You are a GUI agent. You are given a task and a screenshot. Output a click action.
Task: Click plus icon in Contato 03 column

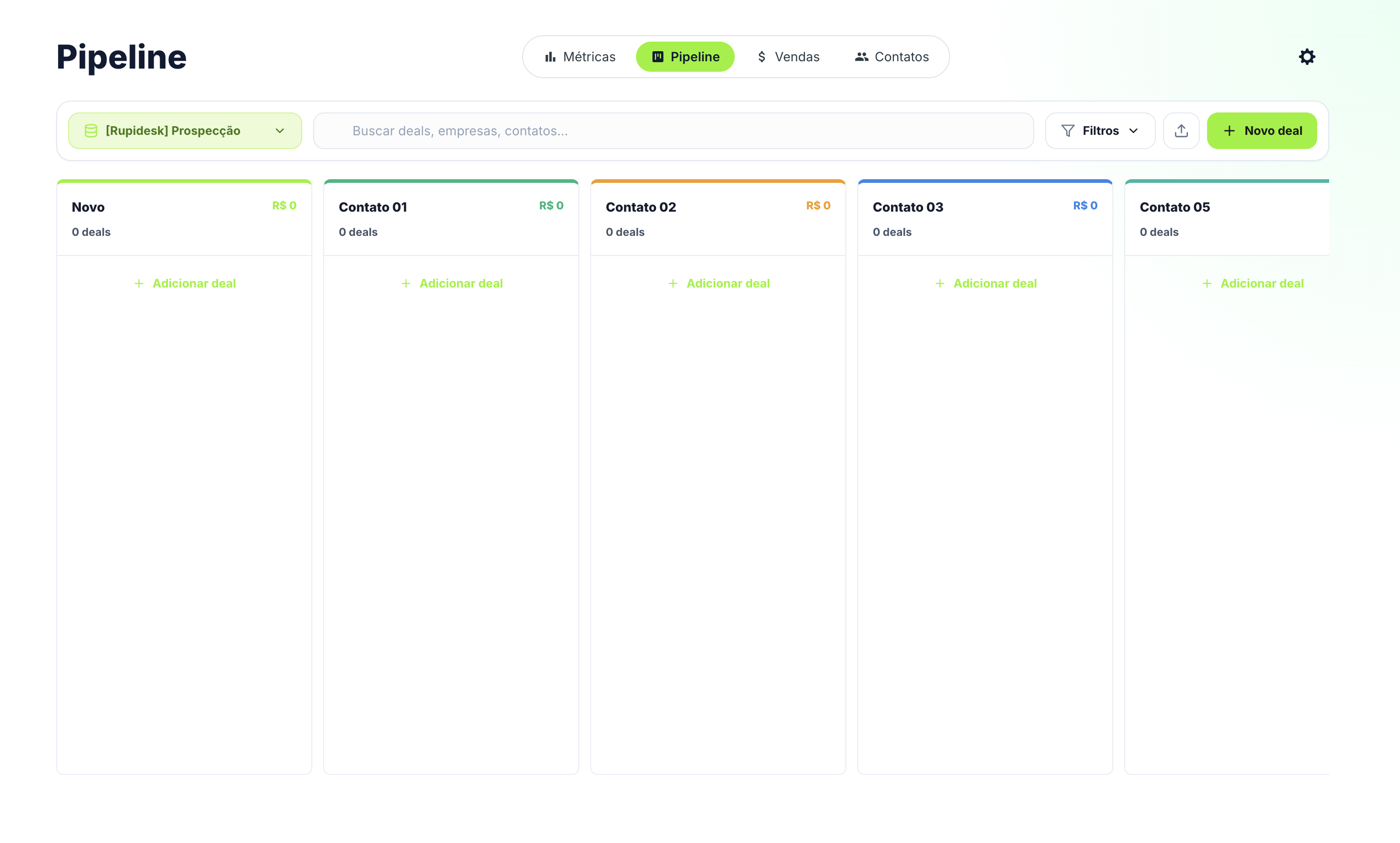(x=940, y=283)
